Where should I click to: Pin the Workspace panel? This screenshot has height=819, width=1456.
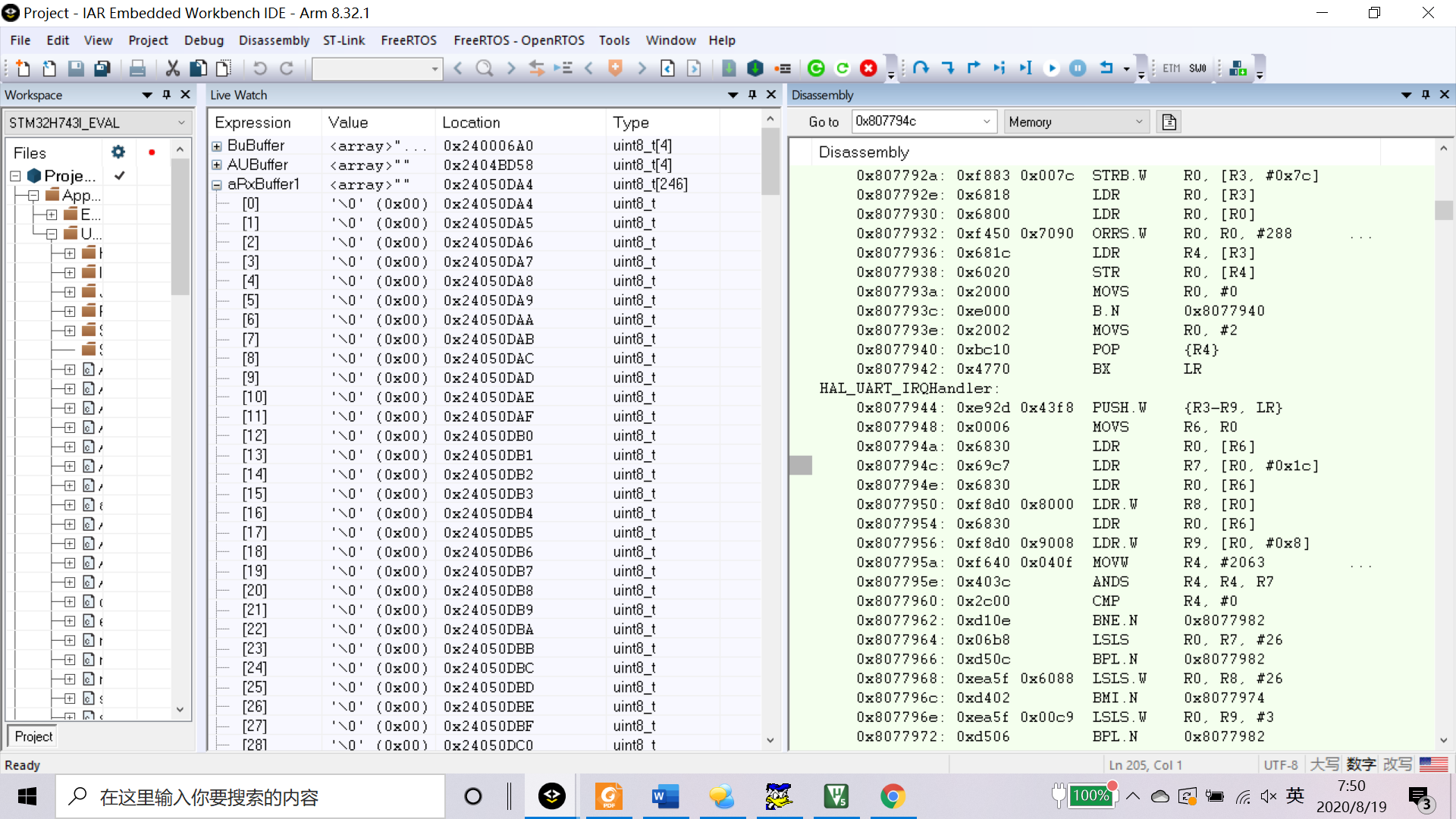pos(167,95)
